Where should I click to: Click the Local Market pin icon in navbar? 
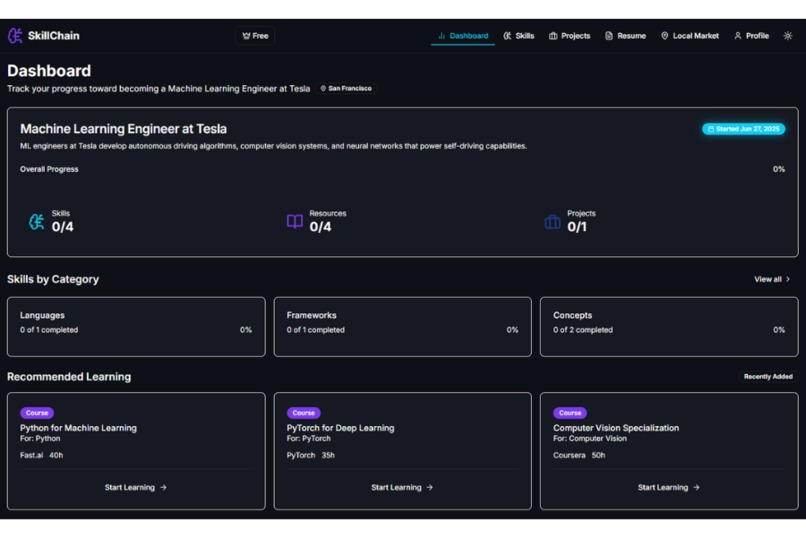(x=665, y=35)
